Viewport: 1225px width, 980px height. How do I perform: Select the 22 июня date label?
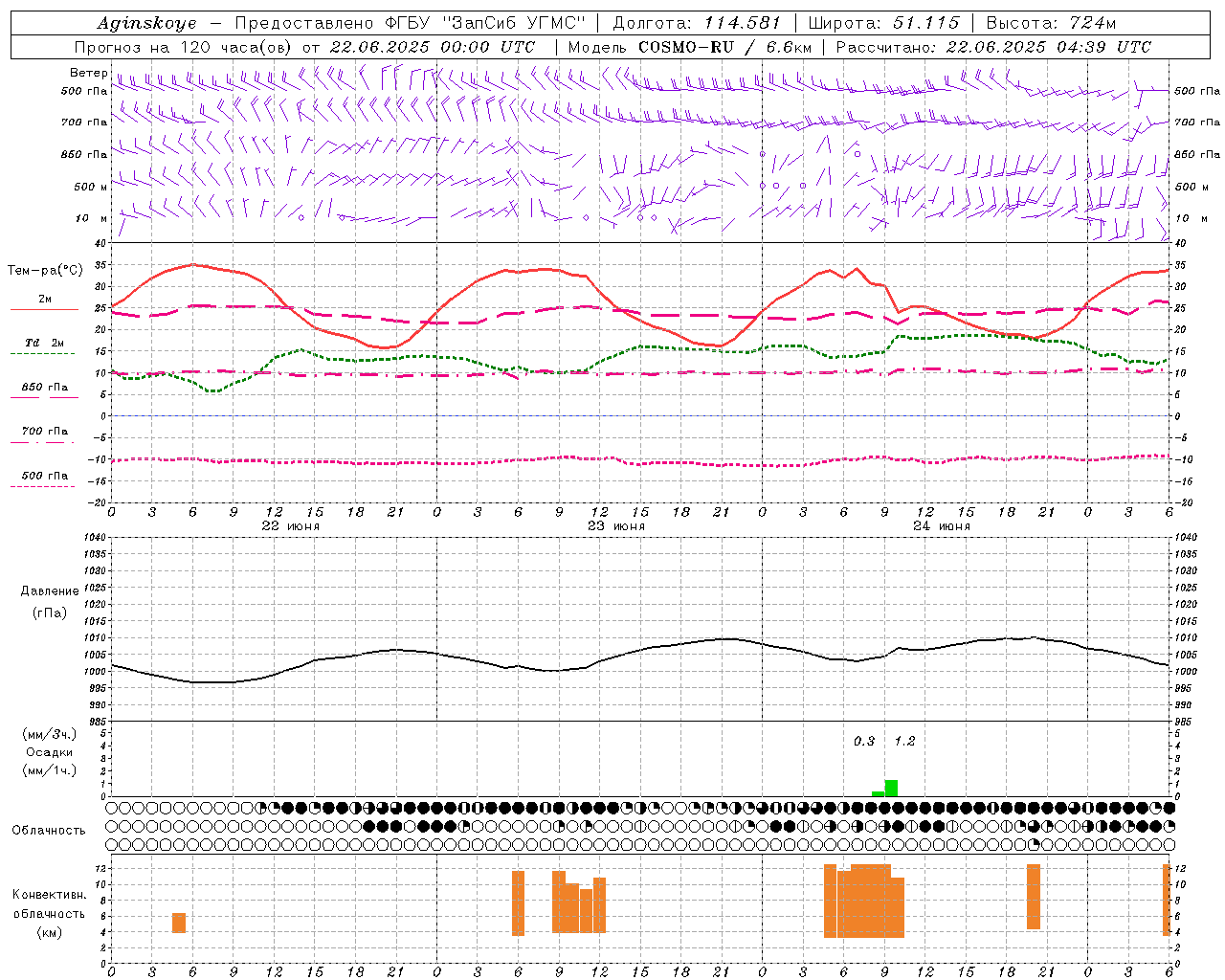291,526
